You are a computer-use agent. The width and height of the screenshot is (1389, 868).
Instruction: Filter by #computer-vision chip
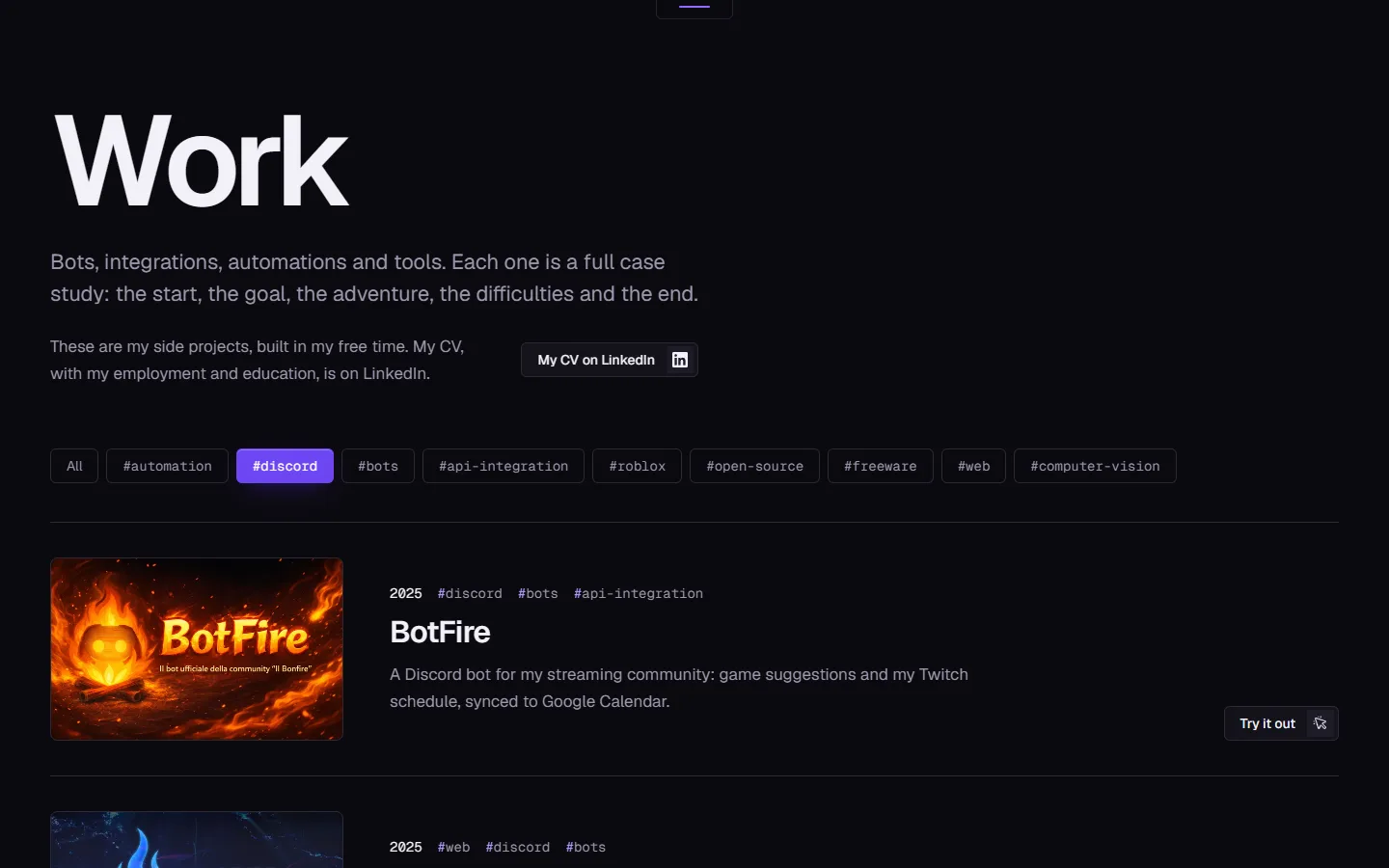(1095, 466)
